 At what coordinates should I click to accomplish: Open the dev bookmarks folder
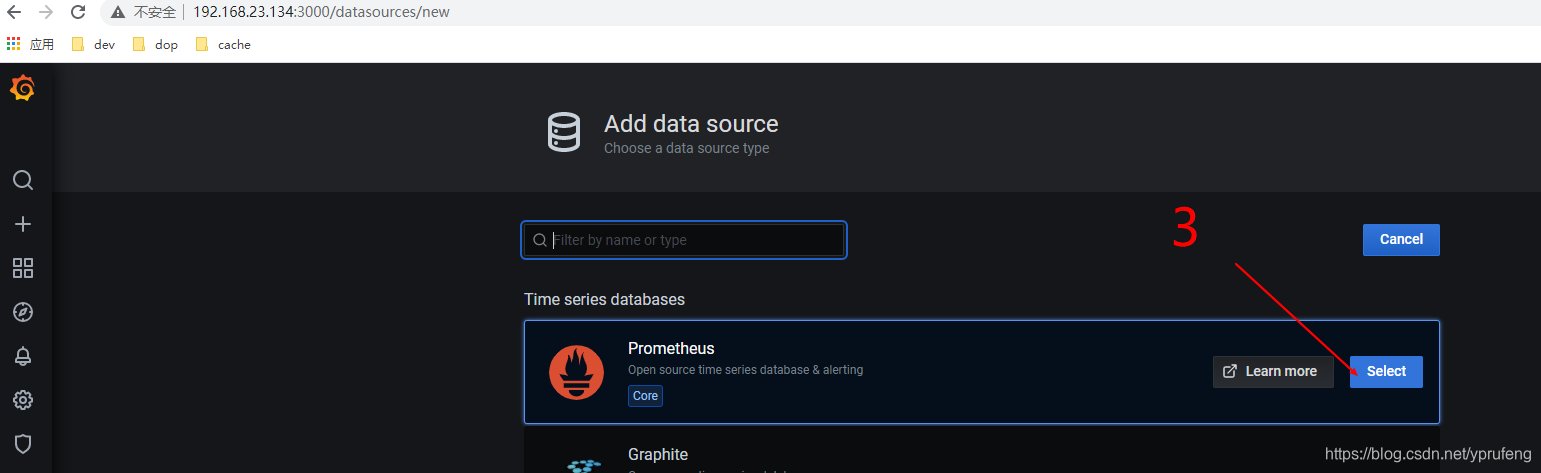[94, 44]
